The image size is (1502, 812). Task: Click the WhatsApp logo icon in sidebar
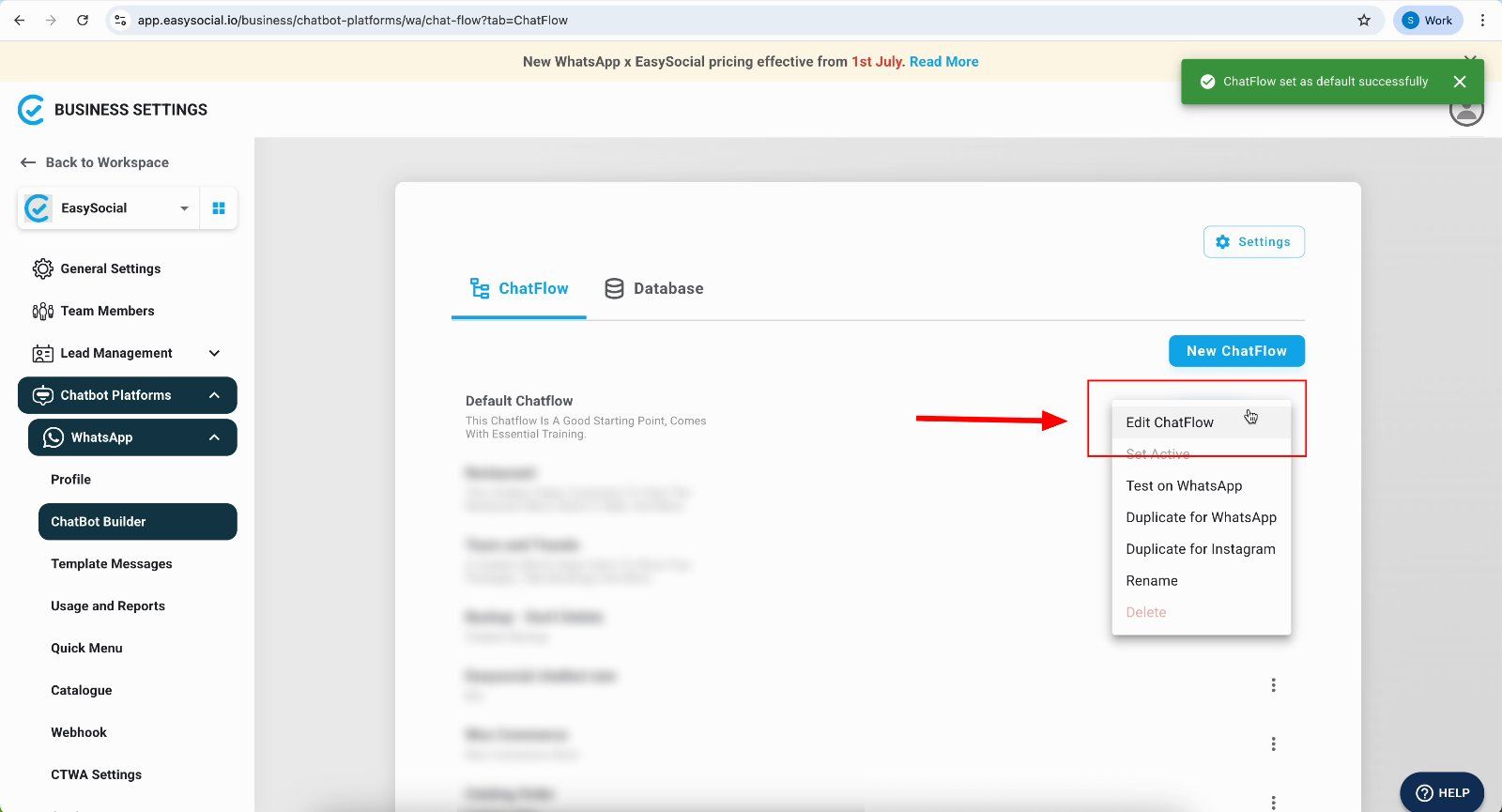[54, 437]
